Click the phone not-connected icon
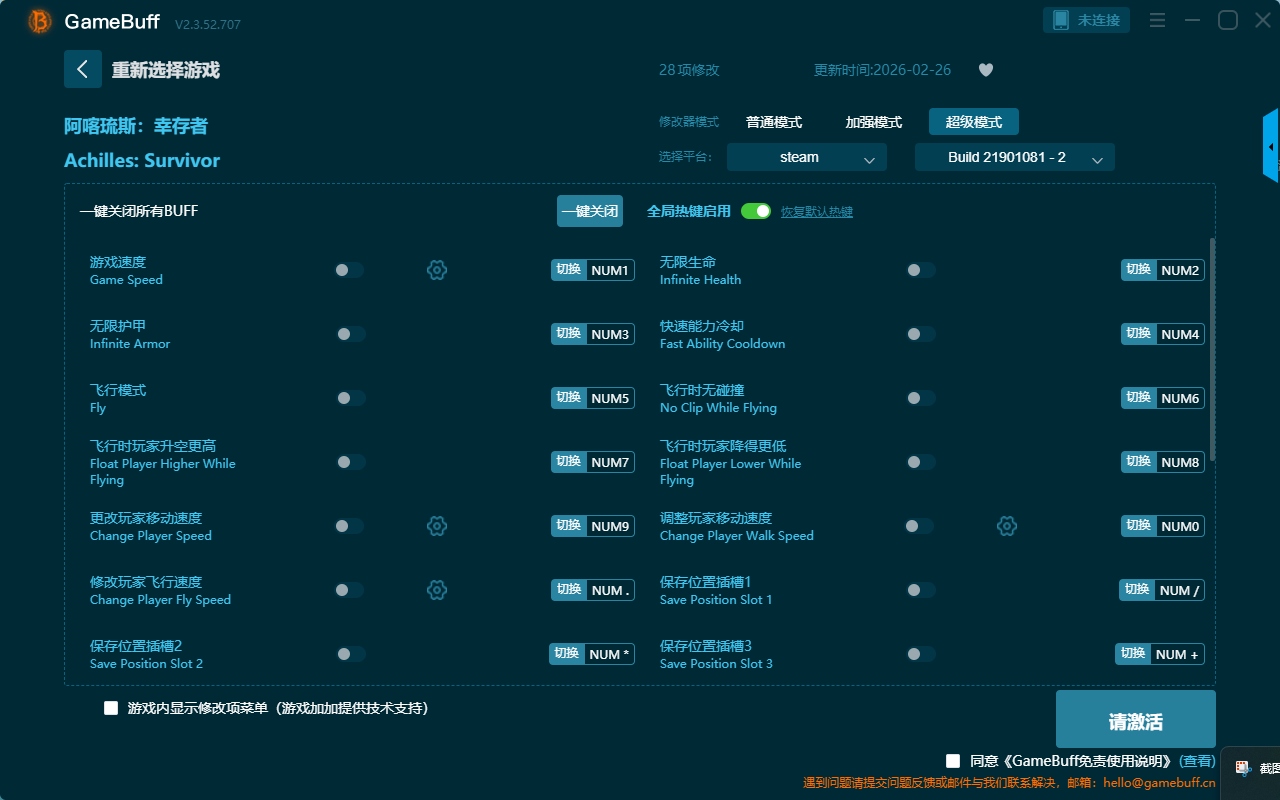This screenshot has height=800, width=1280. pos(1061,20)
